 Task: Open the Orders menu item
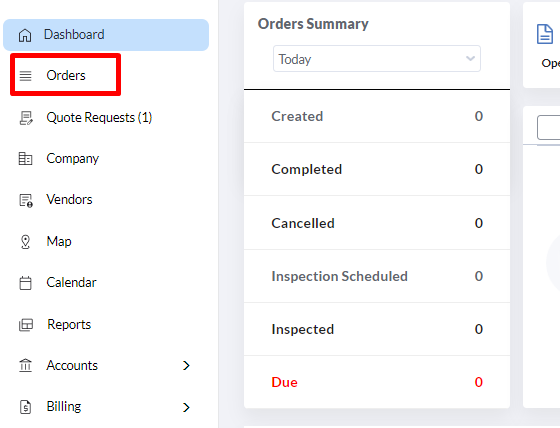pos(66,75)
